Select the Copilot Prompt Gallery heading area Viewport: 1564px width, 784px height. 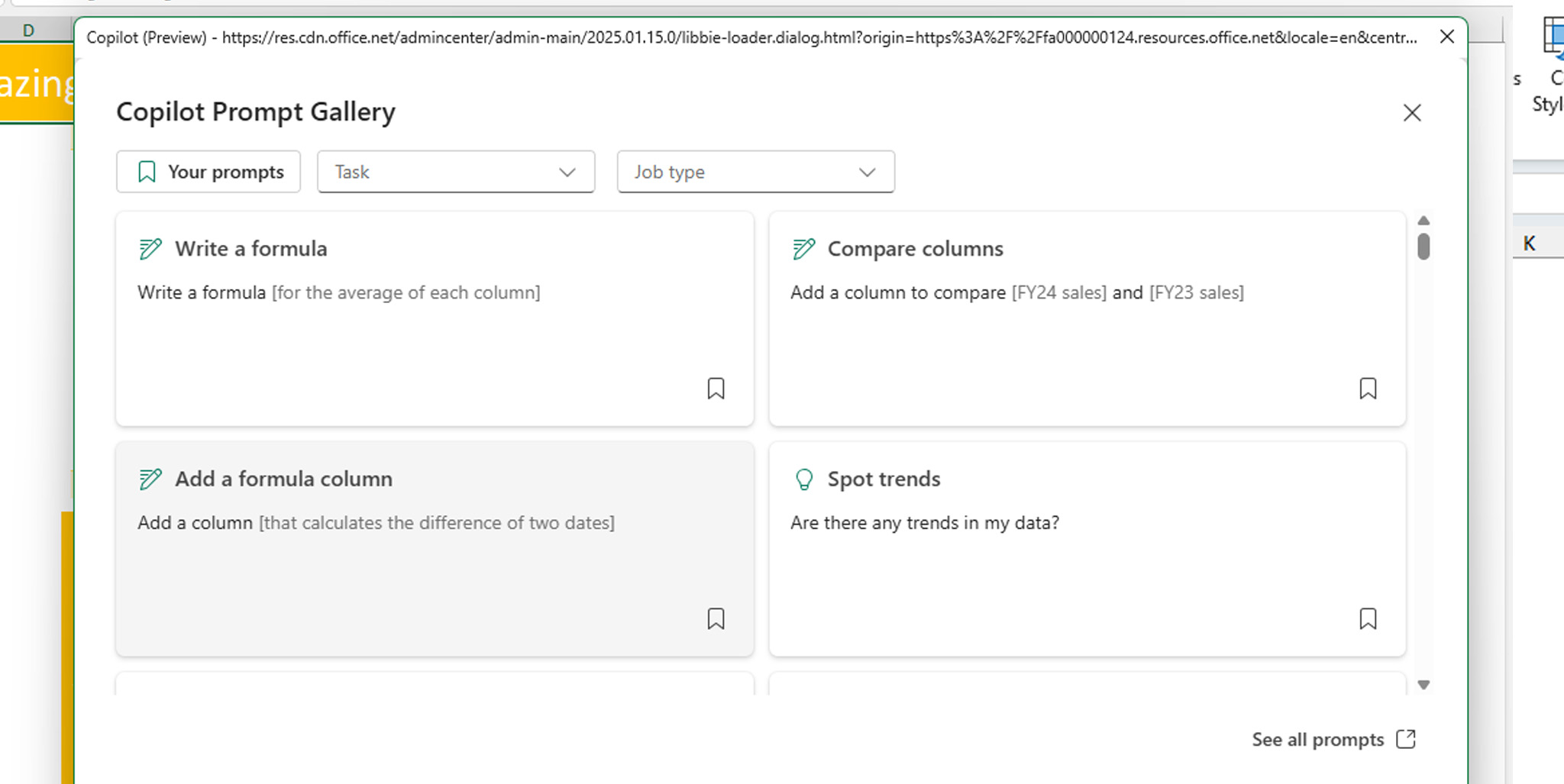[255, 111]
